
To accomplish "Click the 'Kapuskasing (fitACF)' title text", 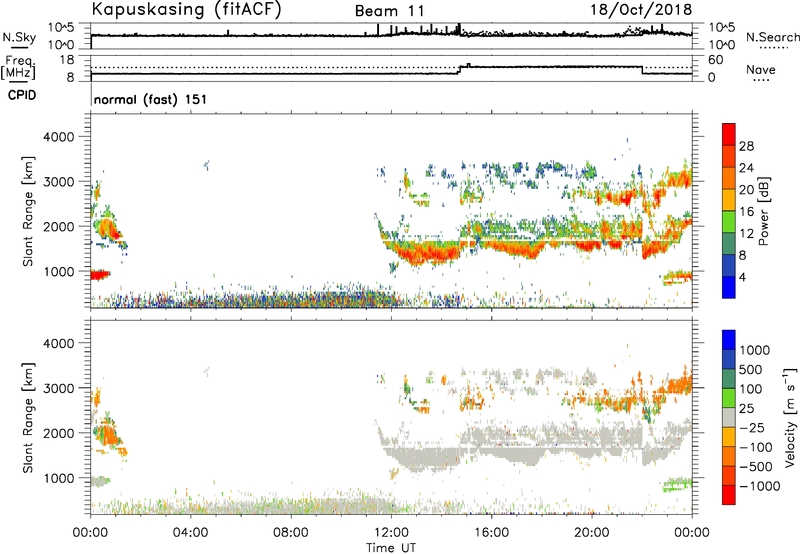I will point(186,9).
